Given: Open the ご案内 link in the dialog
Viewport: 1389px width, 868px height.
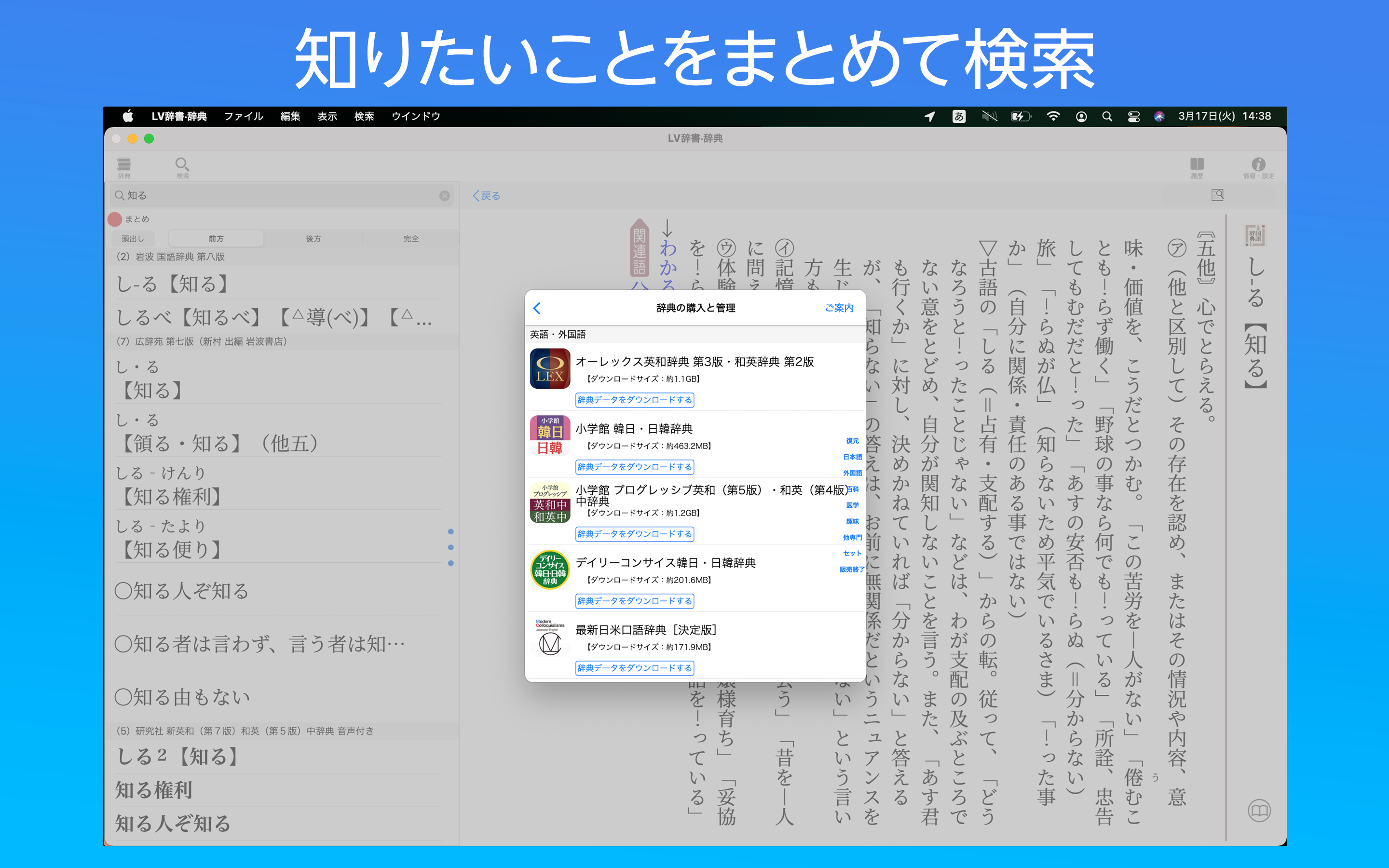Looking at the screenshot, I should (839, 308).
